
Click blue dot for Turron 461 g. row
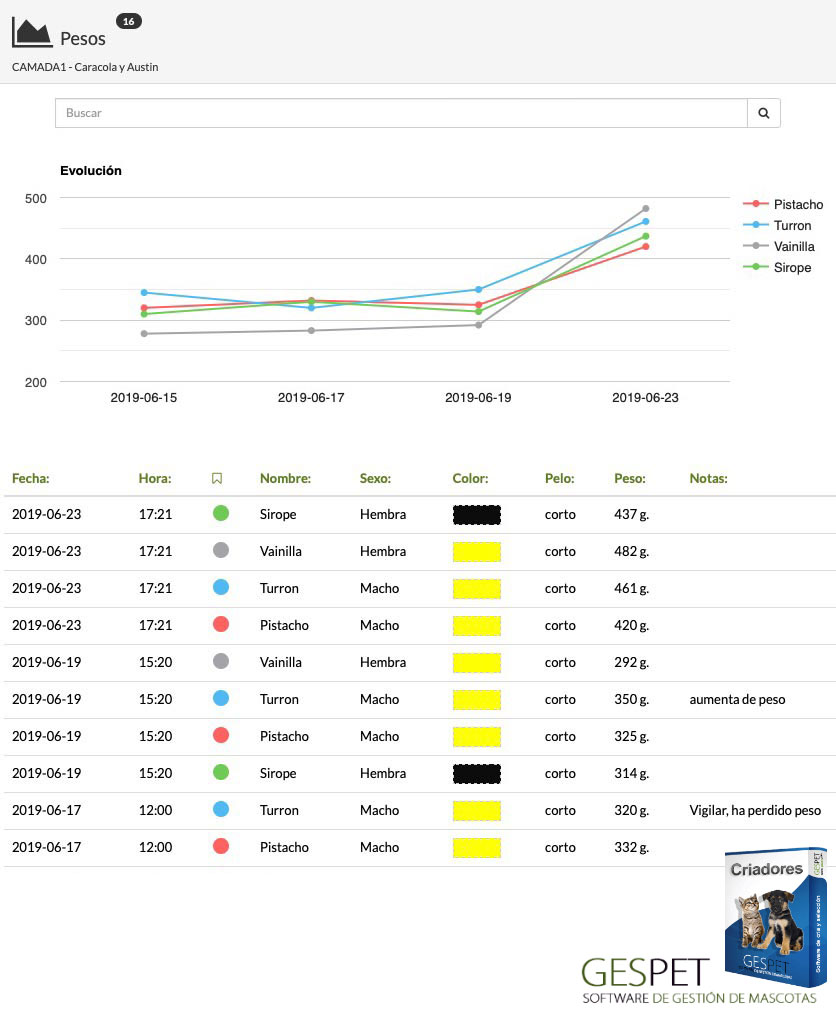click(x=221, y=587)
